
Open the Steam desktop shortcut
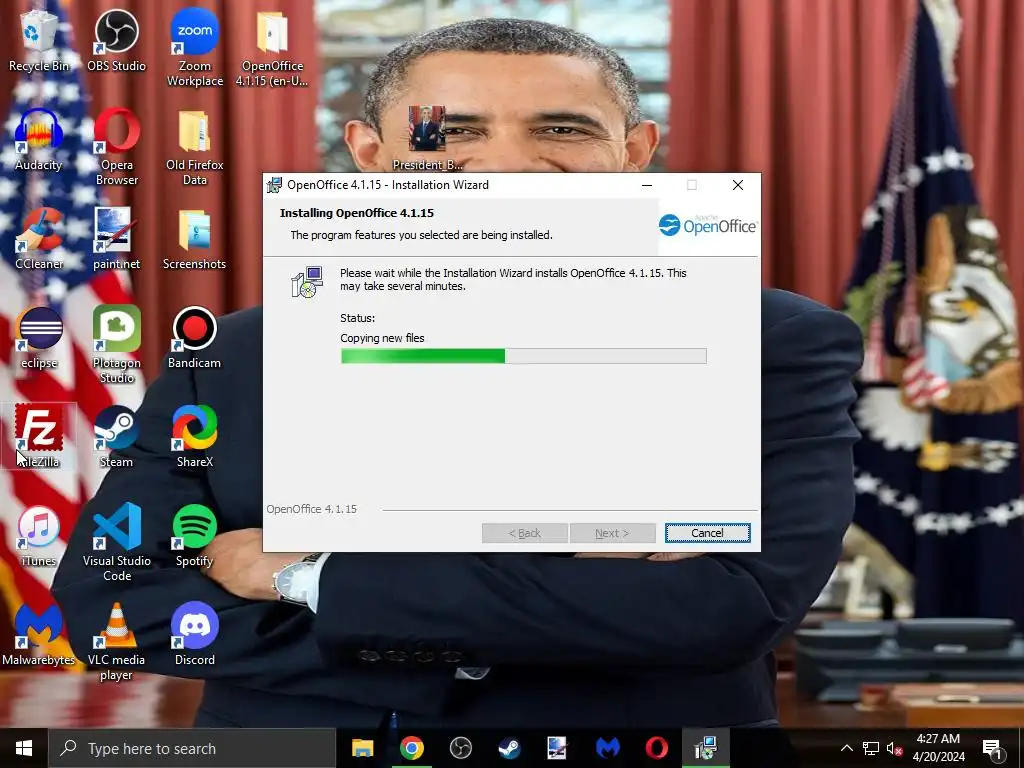click(x=116, y=436)
